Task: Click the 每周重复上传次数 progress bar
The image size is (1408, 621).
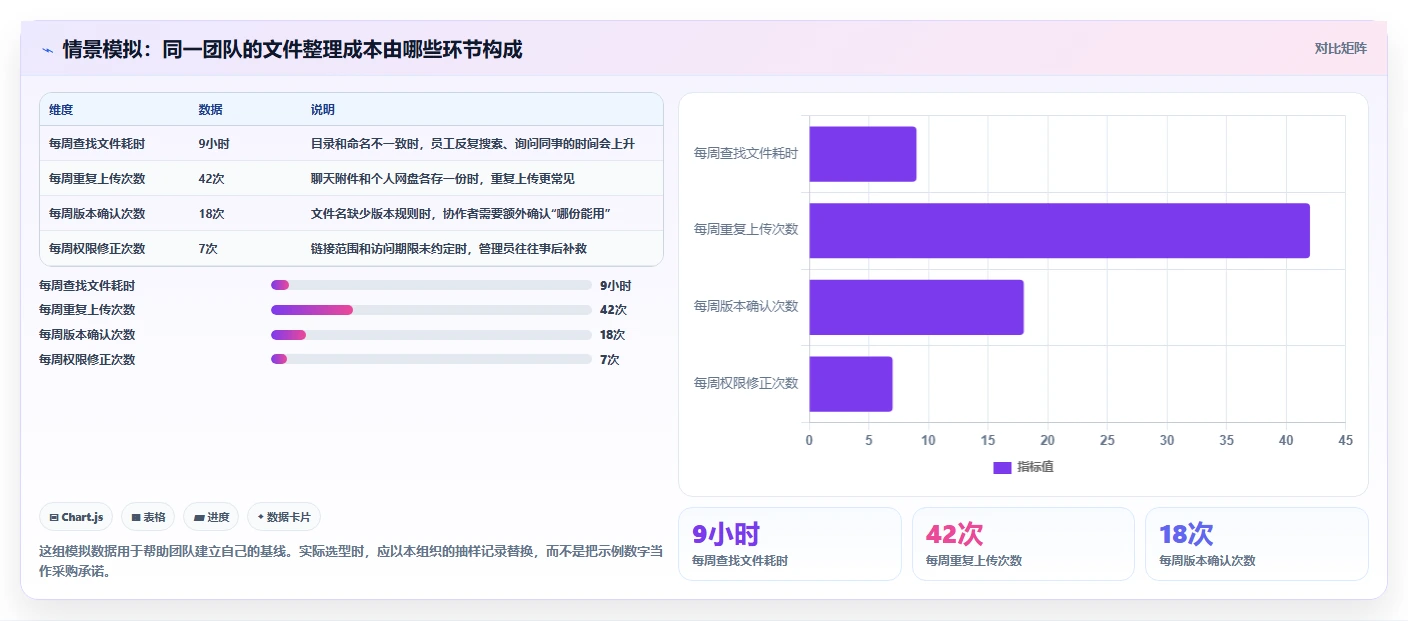Action: click(x=431, y=310)
